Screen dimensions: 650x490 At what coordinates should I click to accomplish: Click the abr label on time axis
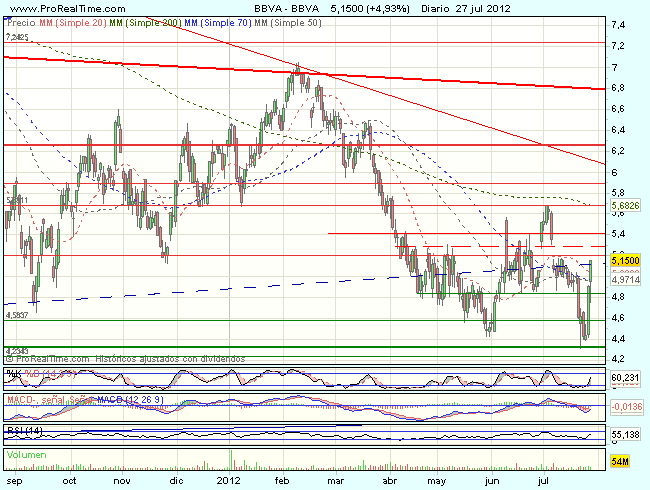coord(390,481)
